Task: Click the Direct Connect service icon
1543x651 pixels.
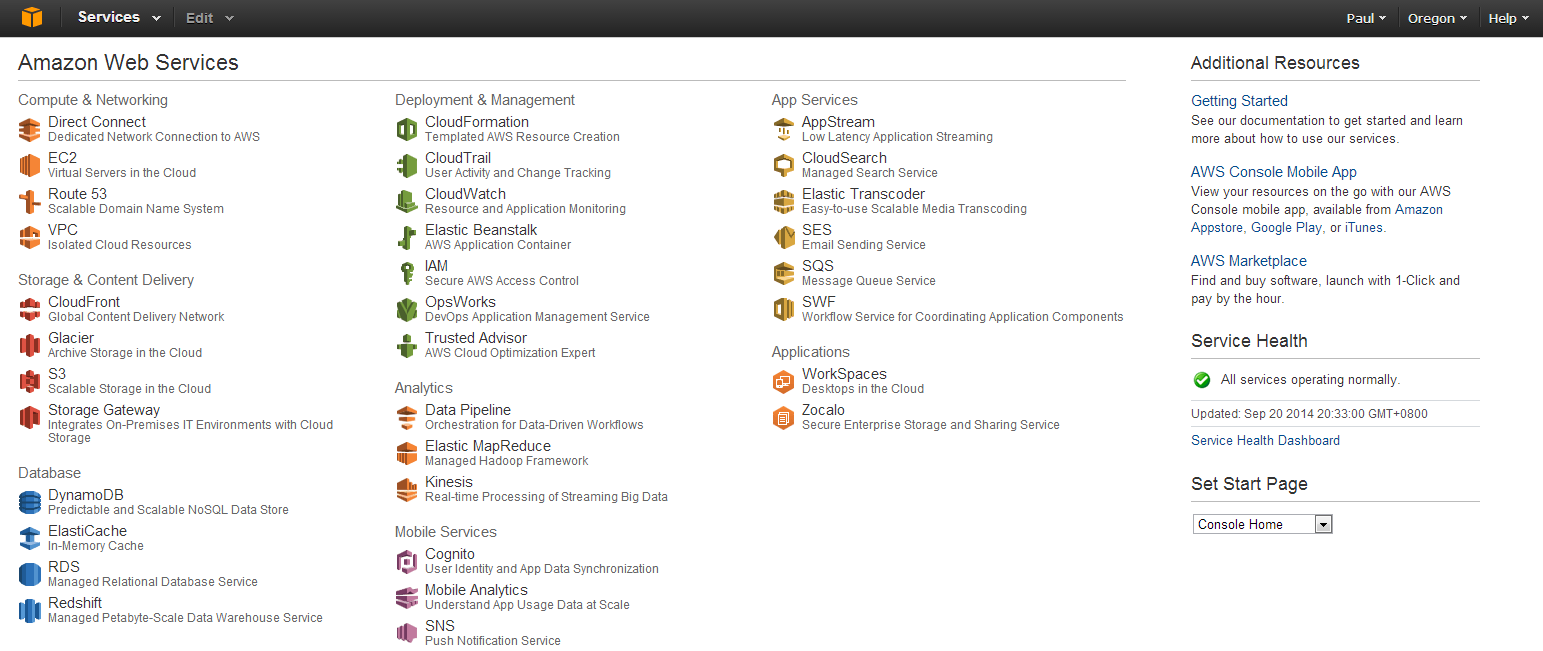Action: pyautogui.click(x=30, y=130)
